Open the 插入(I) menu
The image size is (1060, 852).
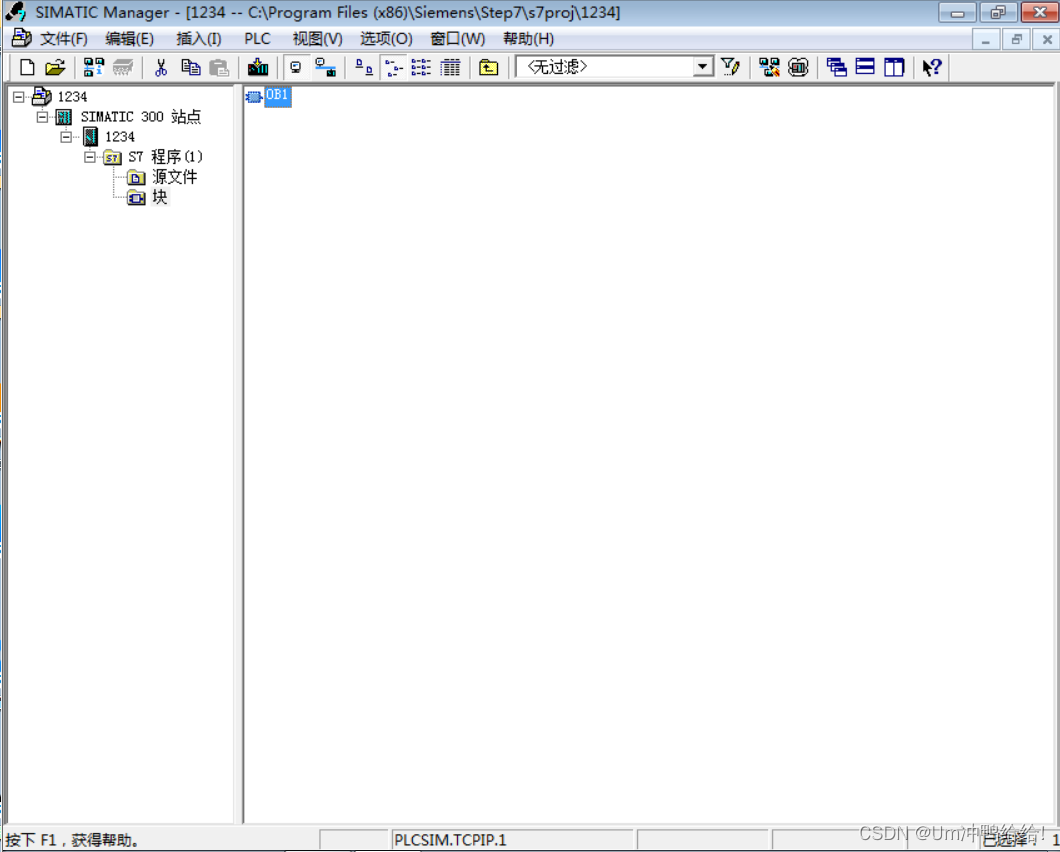point(199,39)
